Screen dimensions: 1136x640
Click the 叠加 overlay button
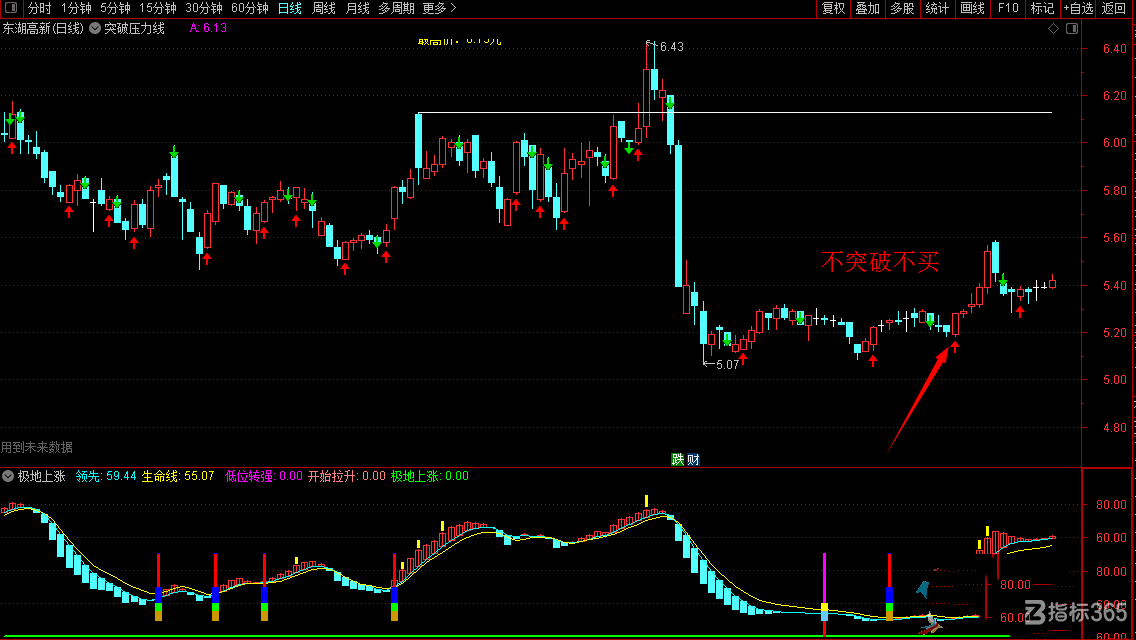pyautogui.click(x=867, y=9)
